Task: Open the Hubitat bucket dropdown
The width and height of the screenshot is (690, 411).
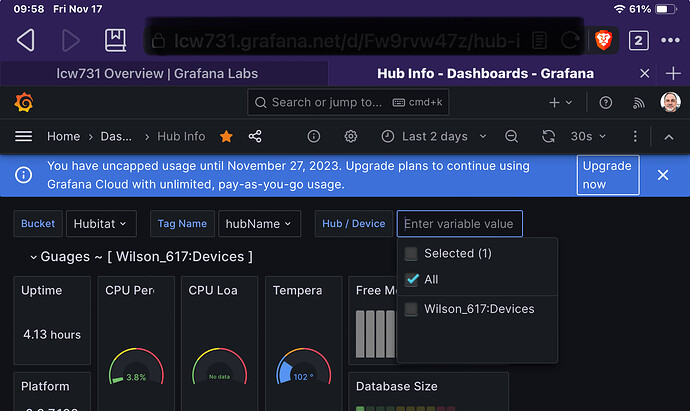Action: point(101,224)
